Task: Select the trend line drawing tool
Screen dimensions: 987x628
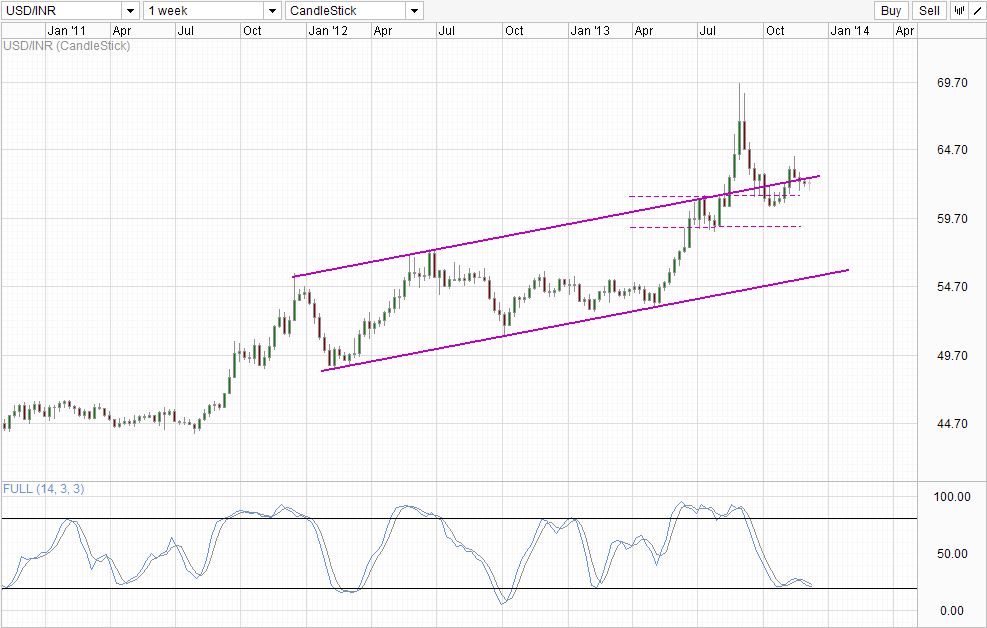Action: (x=977, y=11)
